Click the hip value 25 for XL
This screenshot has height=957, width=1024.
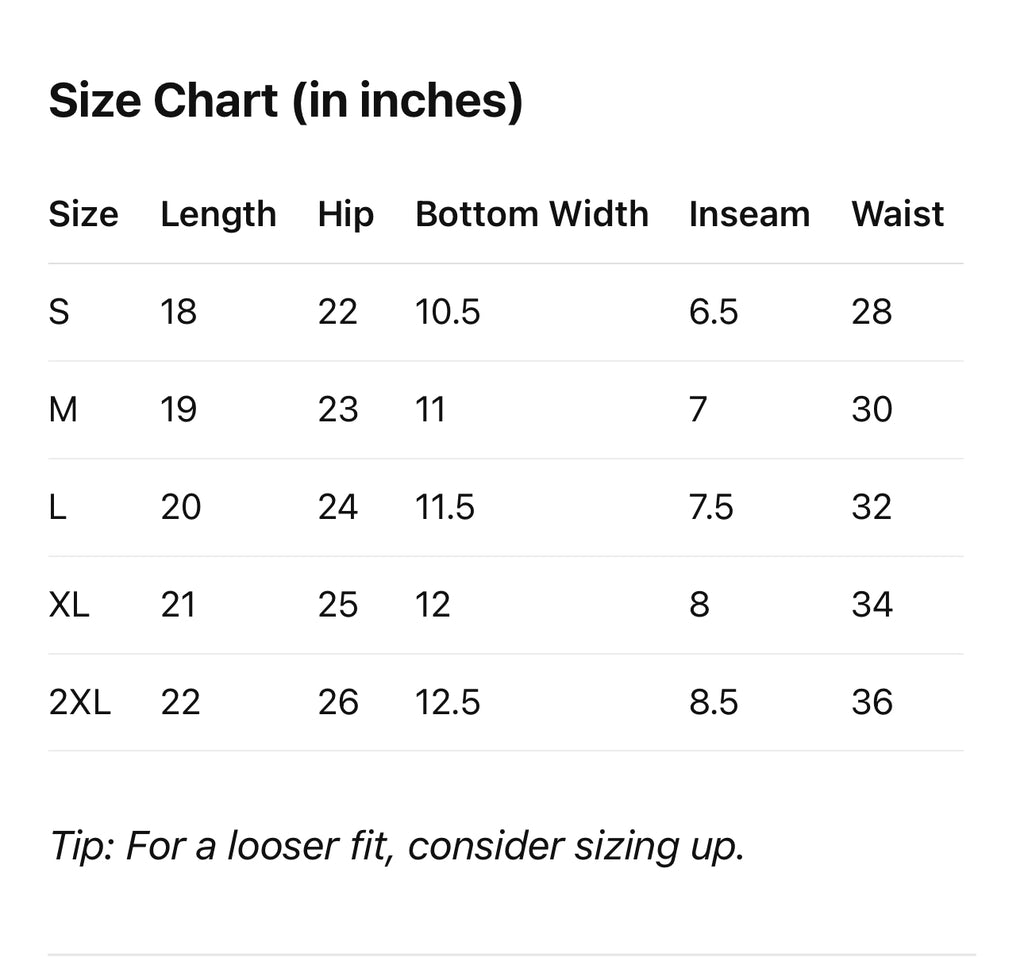coord(337,604)
